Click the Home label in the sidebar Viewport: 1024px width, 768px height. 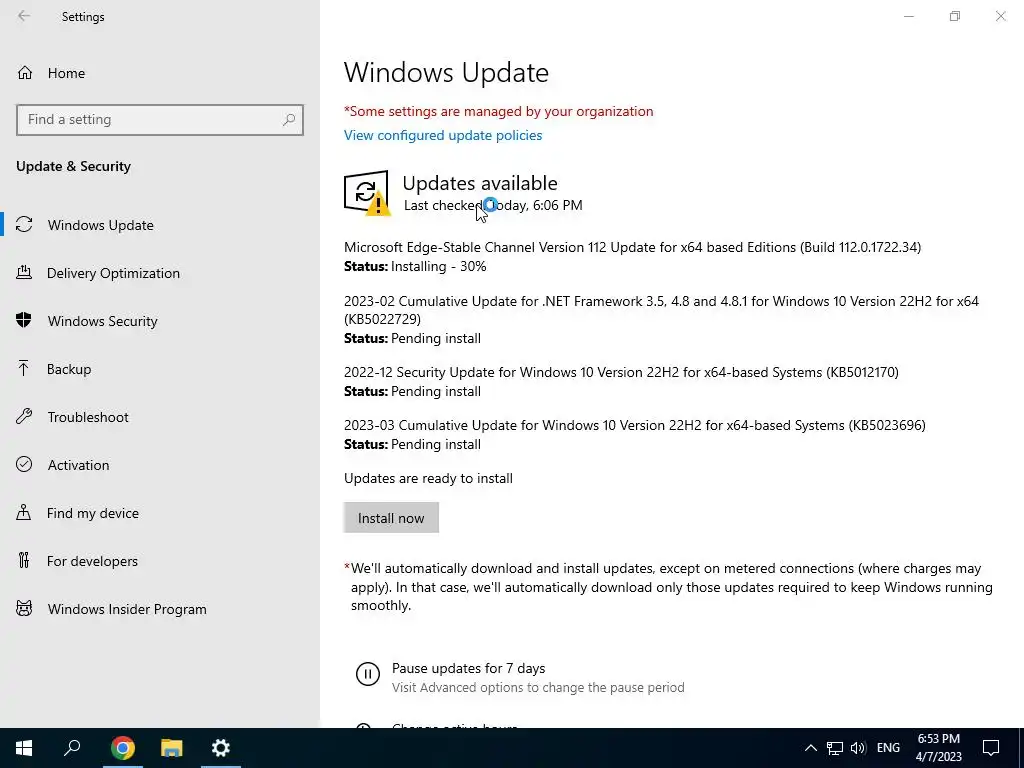pos(66,73)
